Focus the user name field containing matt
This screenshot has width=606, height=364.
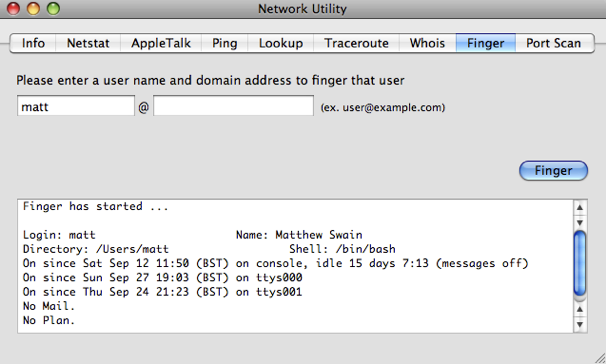[x=76, y=106]
